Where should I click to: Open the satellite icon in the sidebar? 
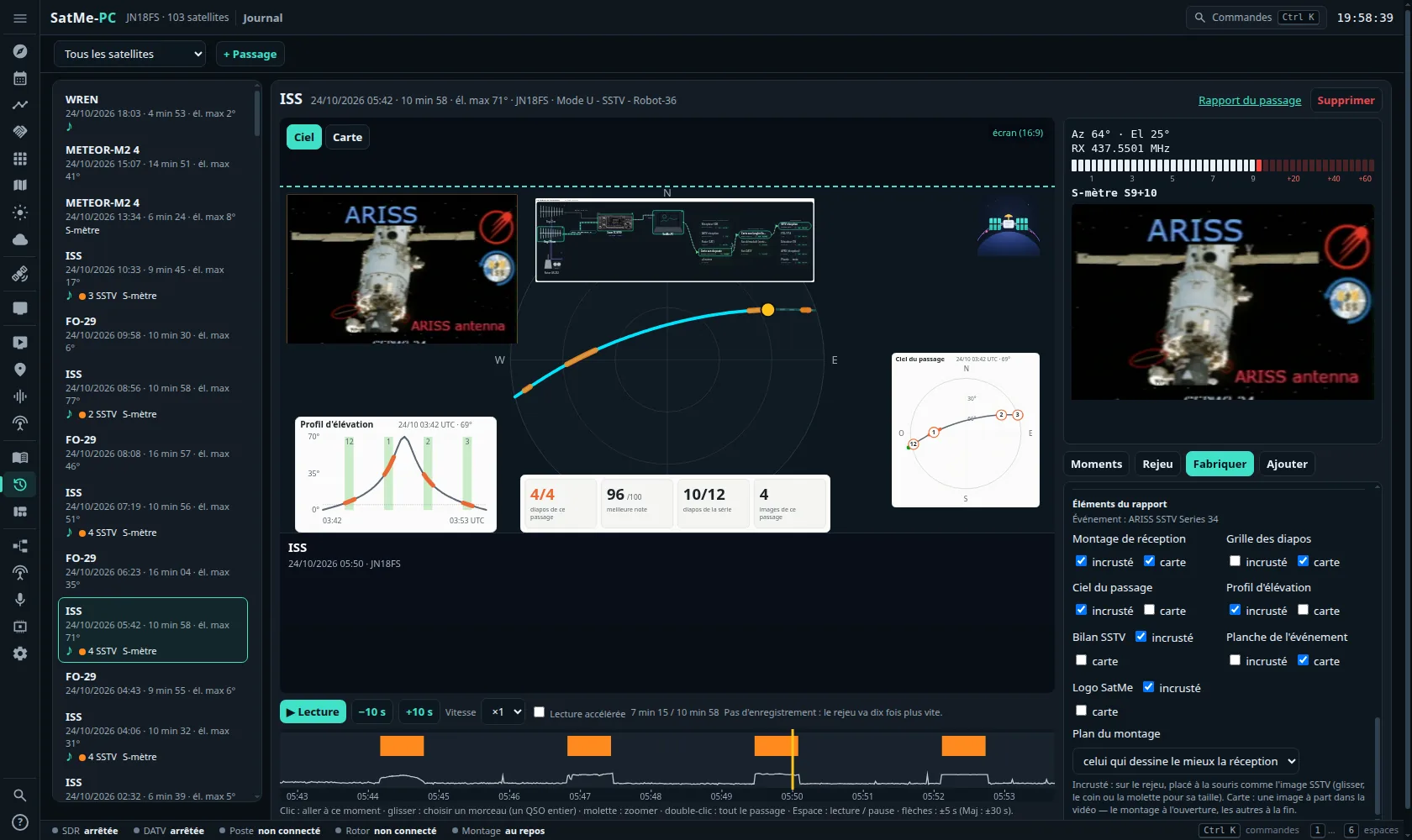click(20, 274)
